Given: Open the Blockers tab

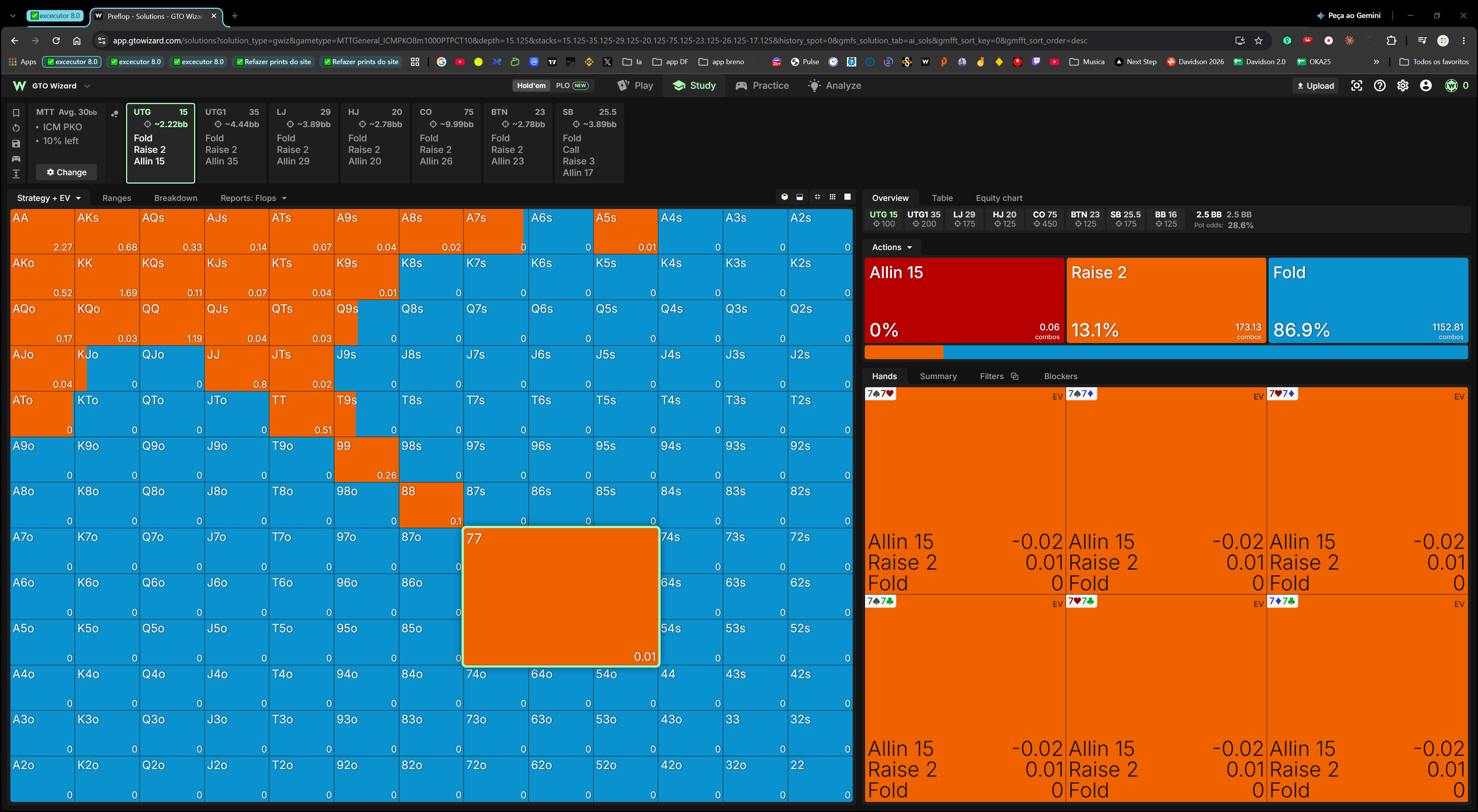Looking at the screenshot, I should [x=1060, y=376].
